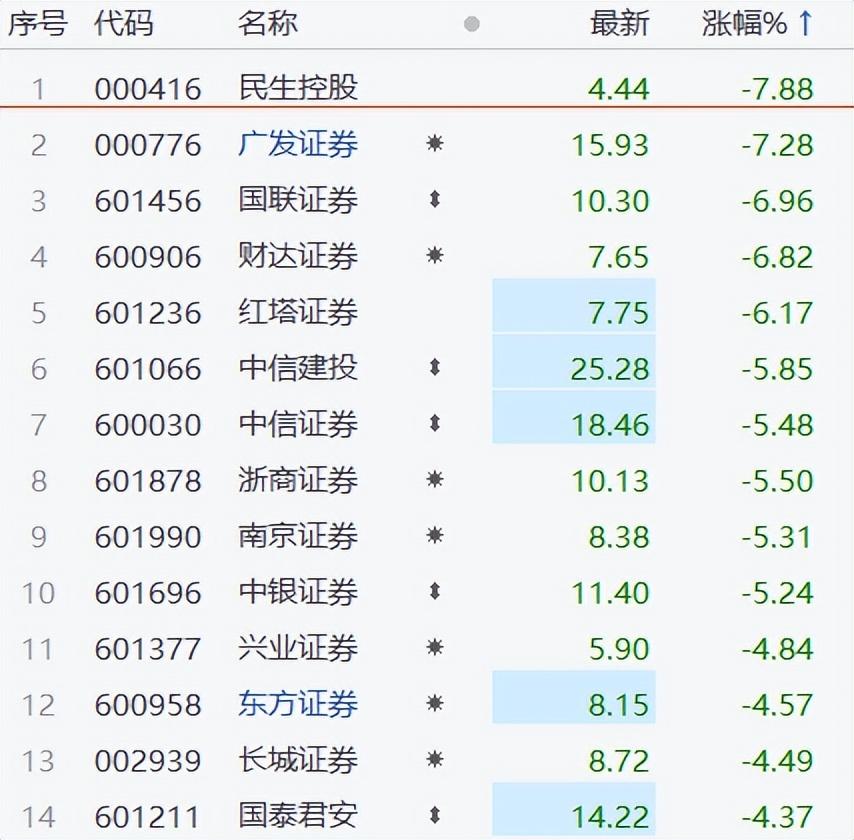Sort by the 最新 column header
854x840 pixels.
620,24
